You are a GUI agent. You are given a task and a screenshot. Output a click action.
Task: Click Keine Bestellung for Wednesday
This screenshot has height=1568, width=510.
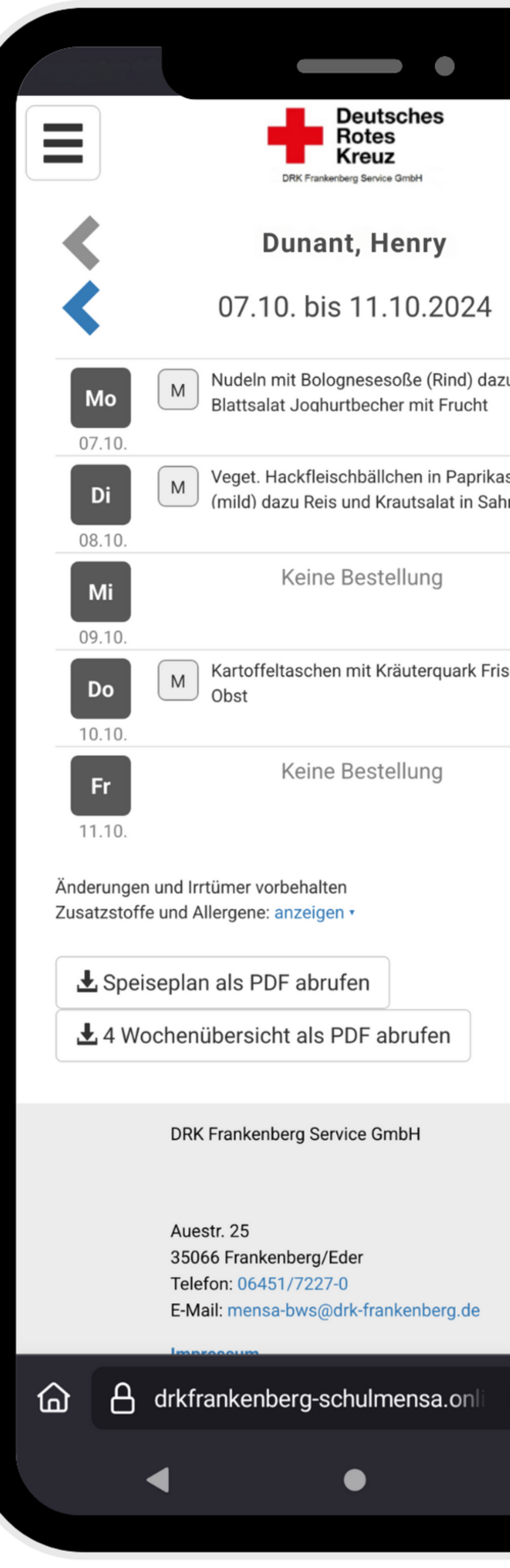[362, 577]
